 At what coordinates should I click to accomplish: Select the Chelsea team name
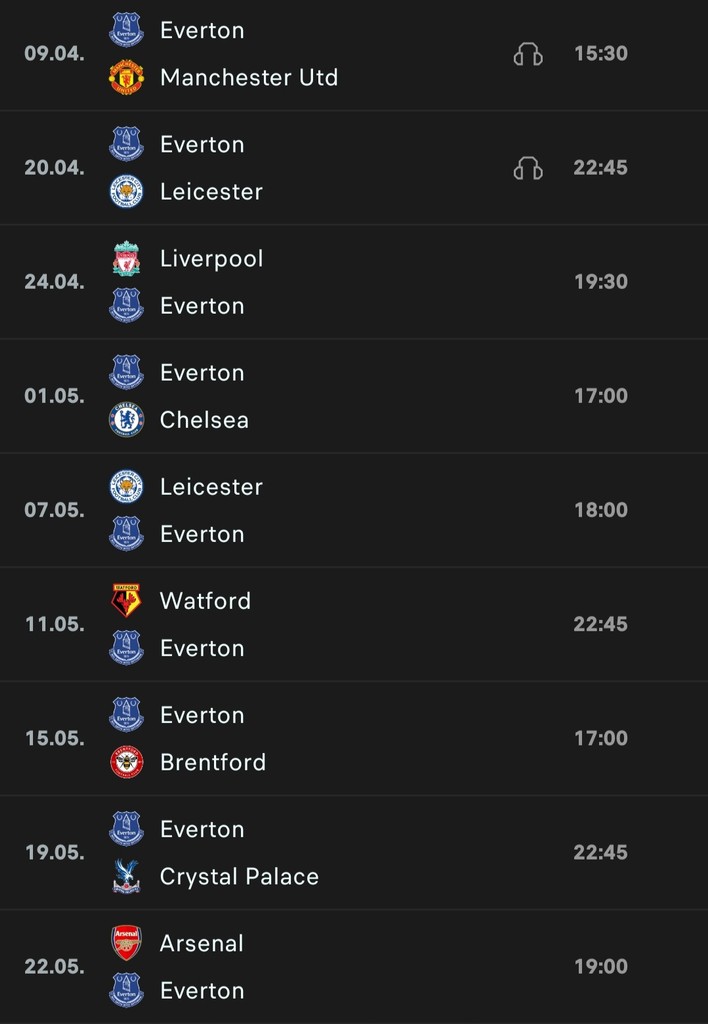click(204, 419)
